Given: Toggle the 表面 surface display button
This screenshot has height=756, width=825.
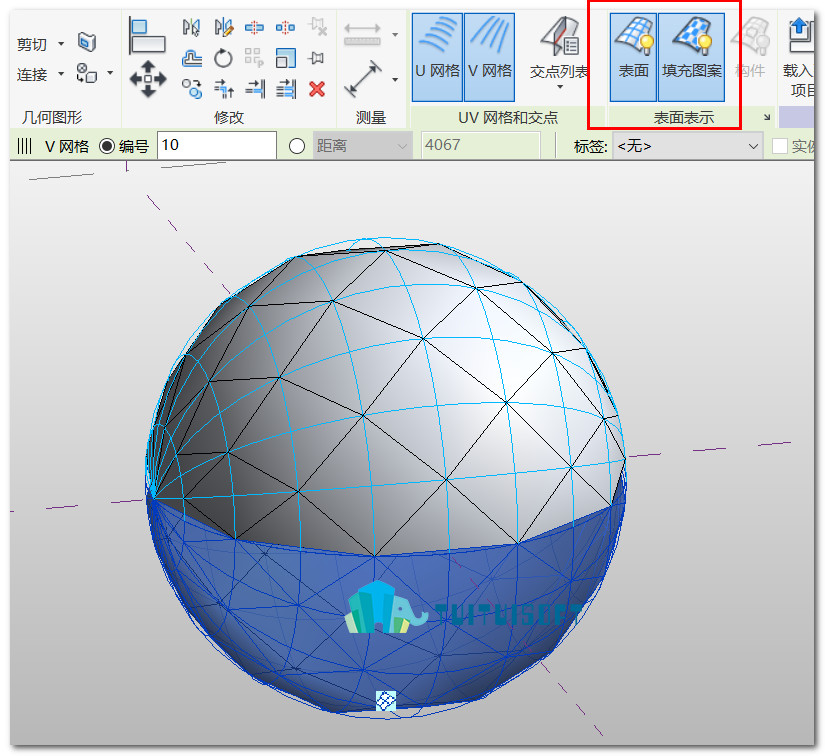Looking at the screenshot, I should coord(633,57).
